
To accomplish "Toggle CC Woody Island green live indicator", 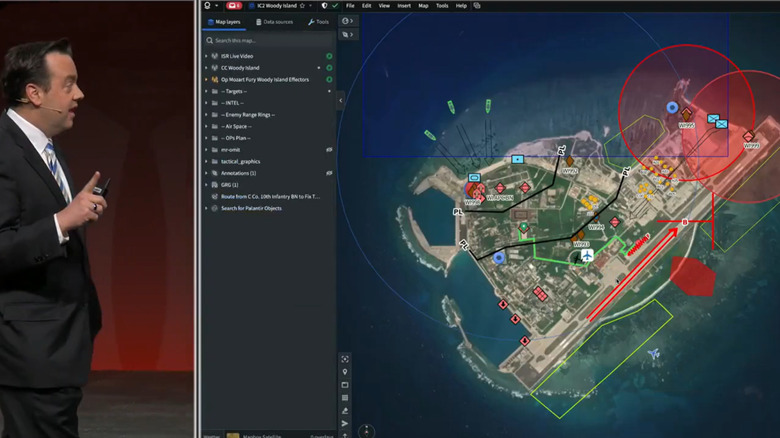I will coord(329,68).
